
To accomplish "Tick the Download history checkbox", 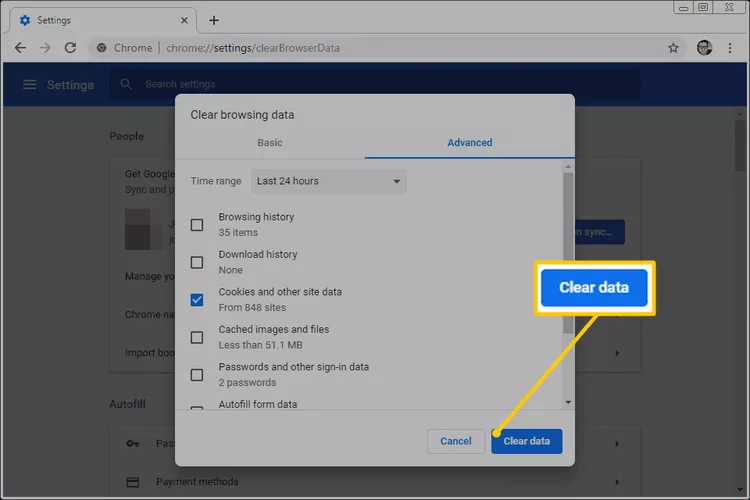I will (x=197, y=262).
